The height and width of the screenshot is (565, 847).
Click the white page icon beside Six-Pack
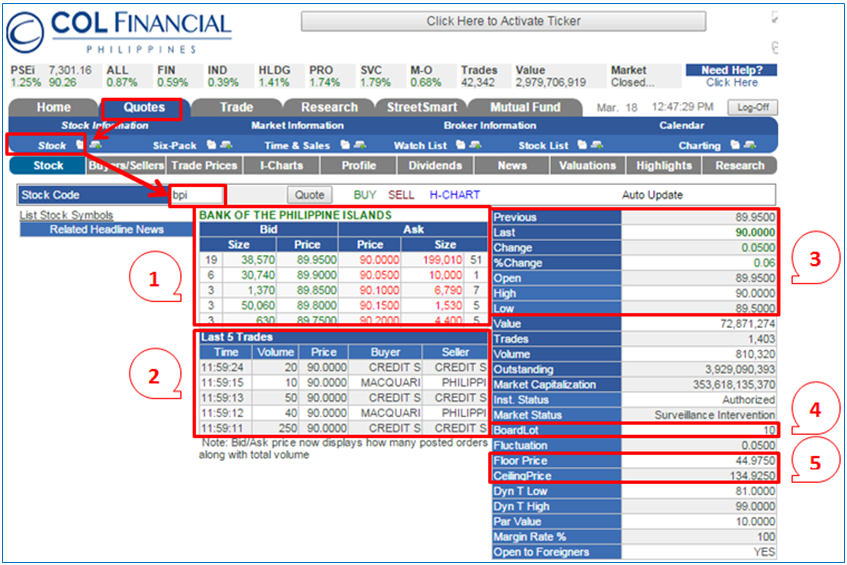pos(211,145)
